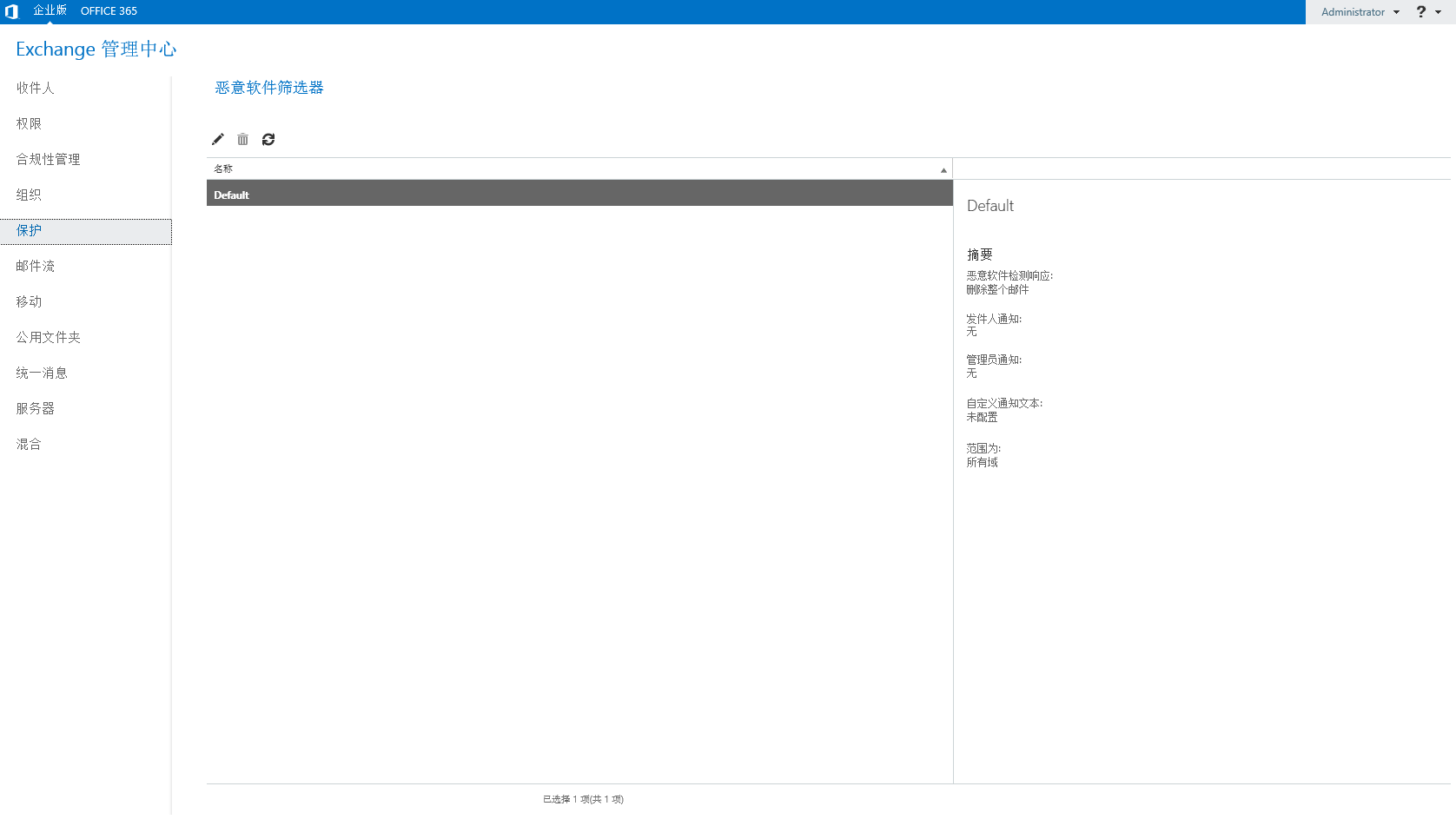
Task: Open 移动 in the sidebar
Action: 29,301
